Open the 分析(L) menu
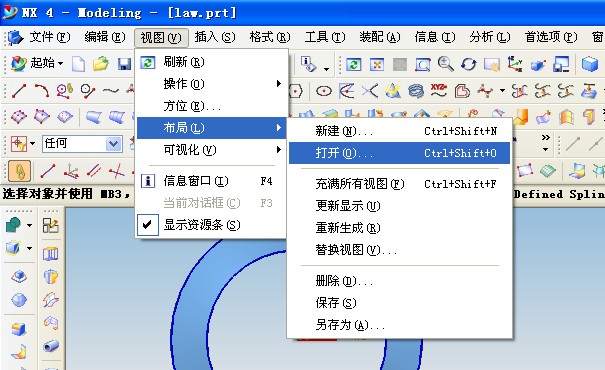Screen dimensions: 605x370 point(490,37)
